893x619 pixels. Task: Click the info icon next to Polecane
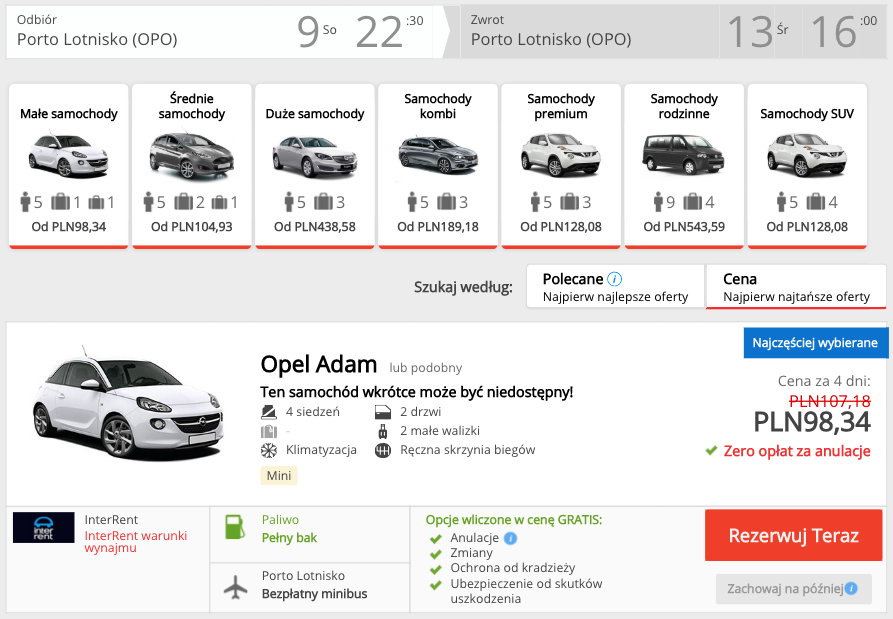[615, 279]
